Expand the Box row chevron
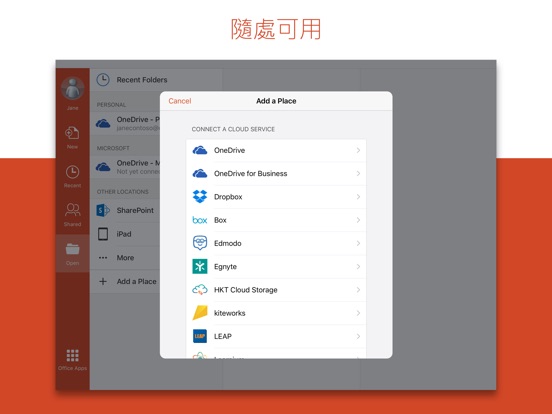 [358, 220]
